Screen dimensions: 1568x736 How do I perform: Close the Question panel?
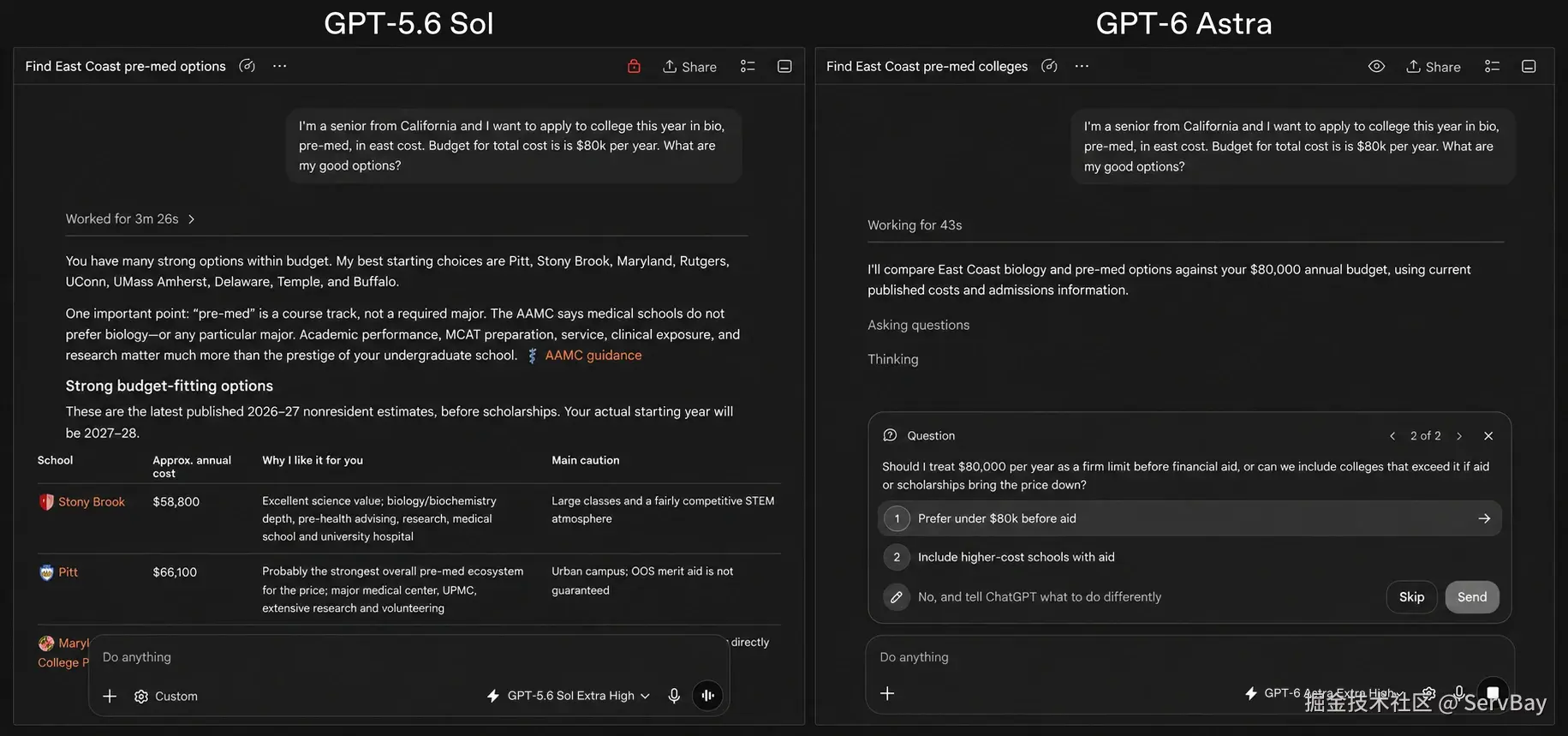[1488, 436]
